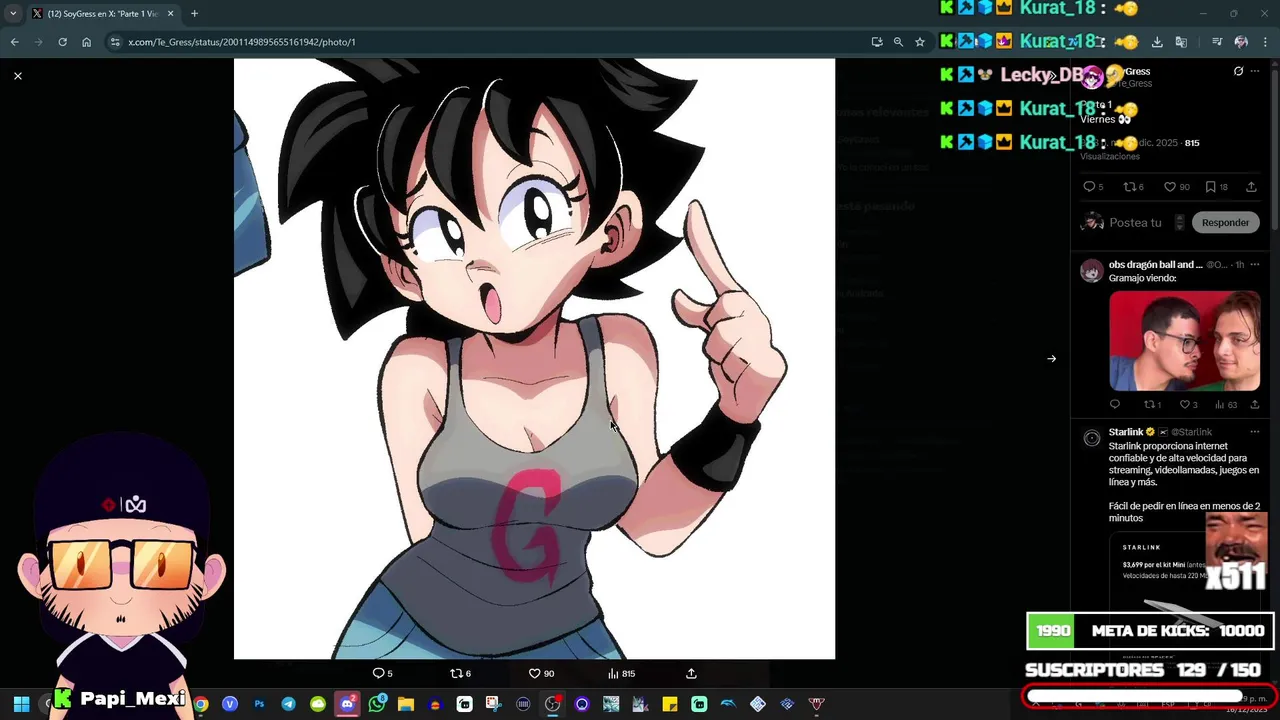Reply to the Gramajo viendo comment
The height and width of the screenshot is (720, 1280).
click(x=1115, y=405)
